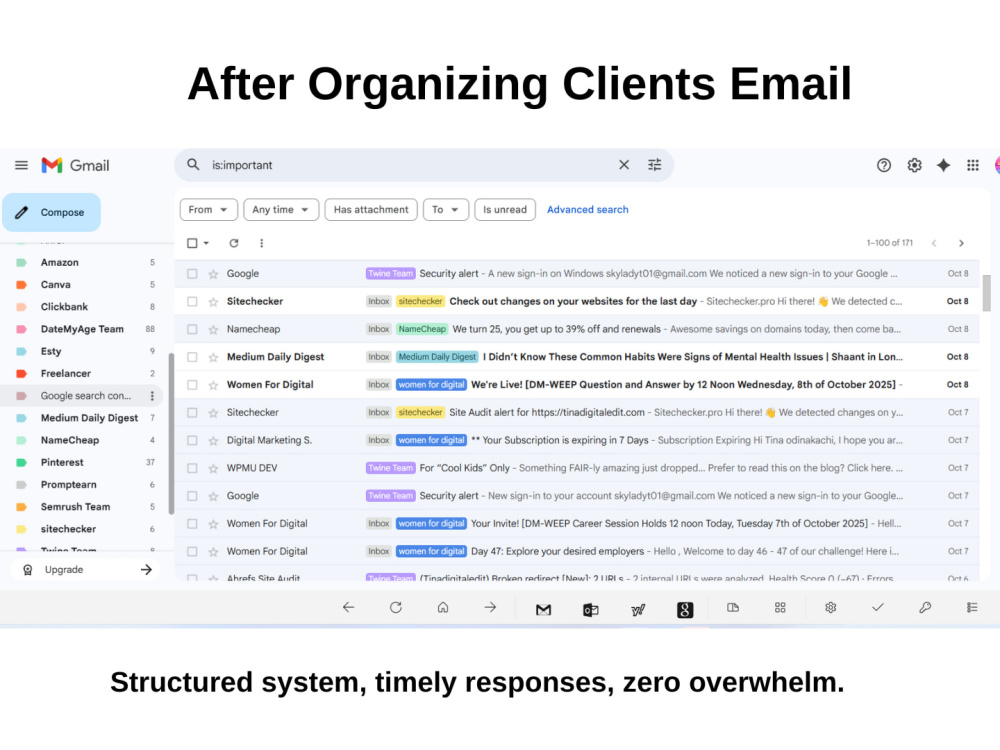Viewport: 1000px width, 750px height.
Task: Switch to the Yahoo mail app in bottom toolbar
Action: coord(638,610)
